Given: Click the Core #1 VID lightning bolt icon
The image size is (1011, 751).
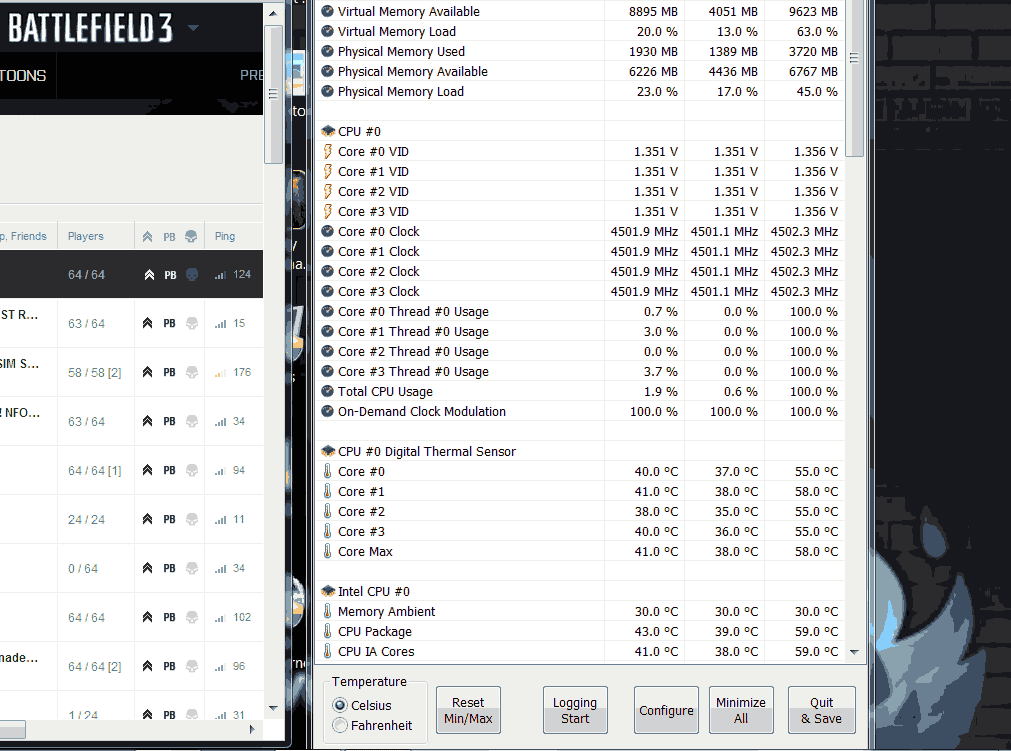Looking at the screenshot, I should point(328,171).
